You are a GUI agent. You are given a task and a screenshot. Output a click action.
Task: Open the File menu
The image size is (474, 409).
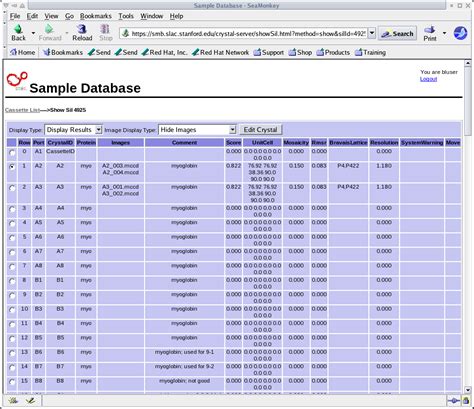(15, 16)
